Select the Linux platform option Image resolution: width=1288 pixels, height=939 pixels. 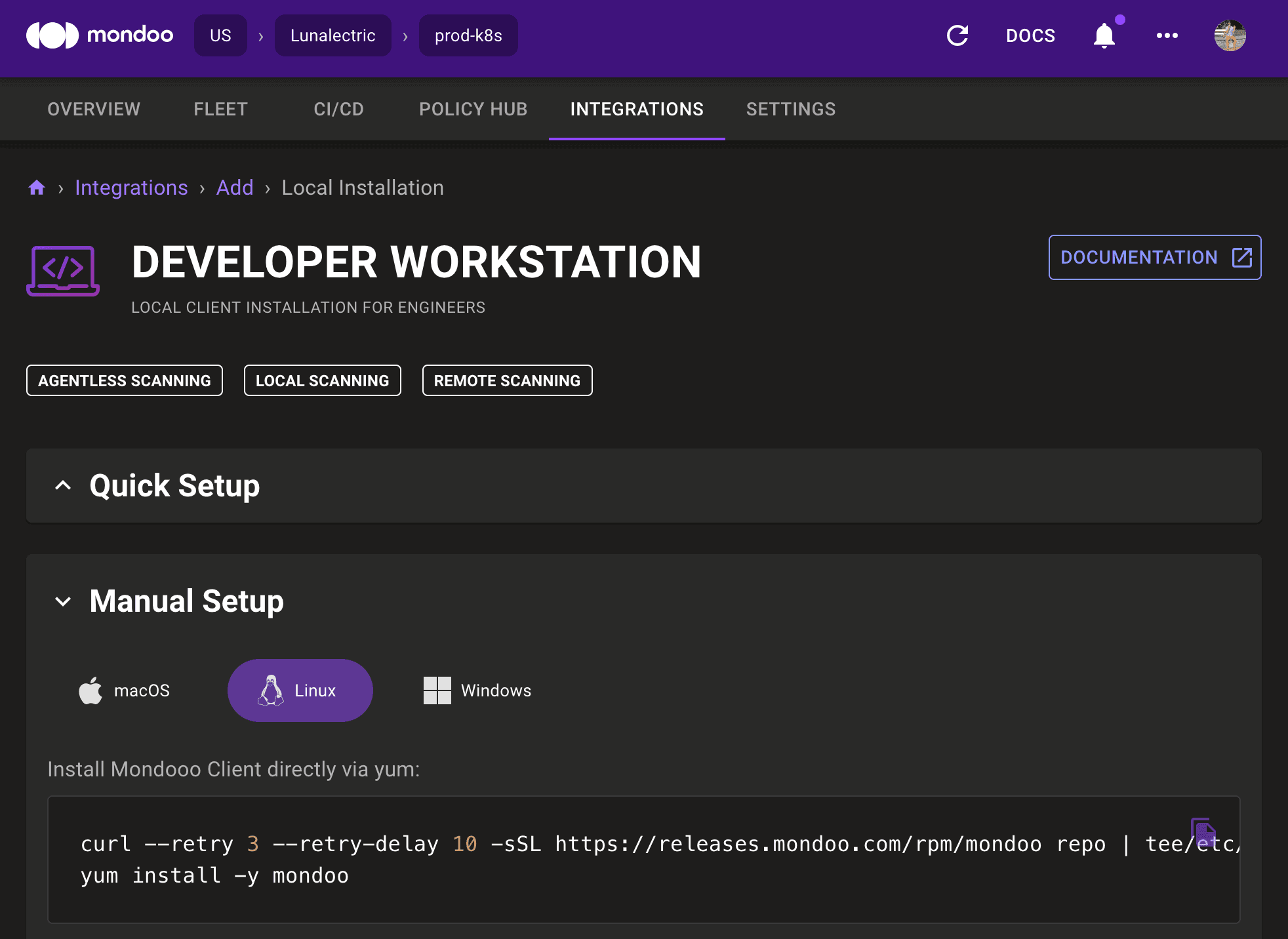300,690
